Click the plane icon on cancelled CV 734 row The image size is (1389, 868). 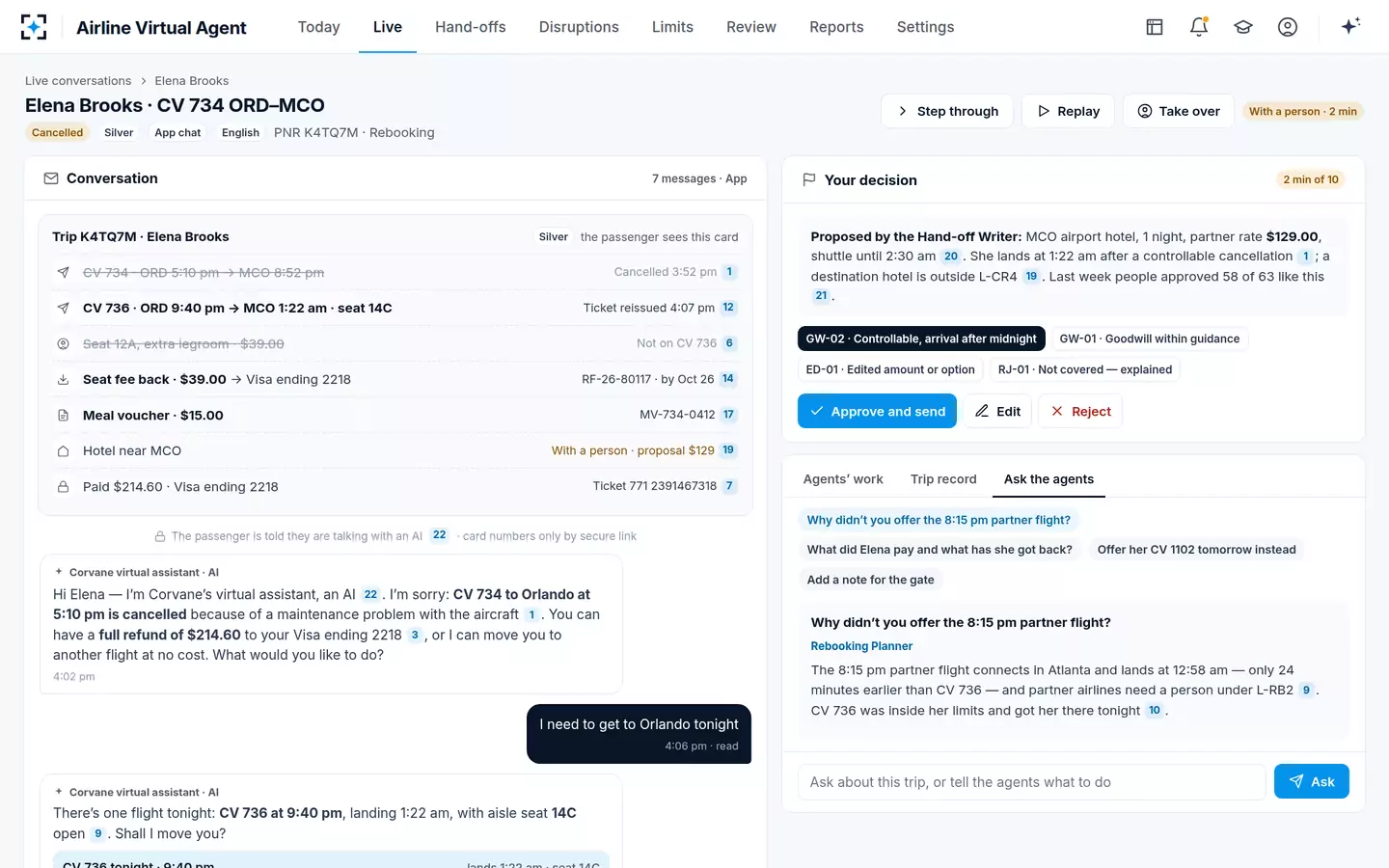[63, 272]
